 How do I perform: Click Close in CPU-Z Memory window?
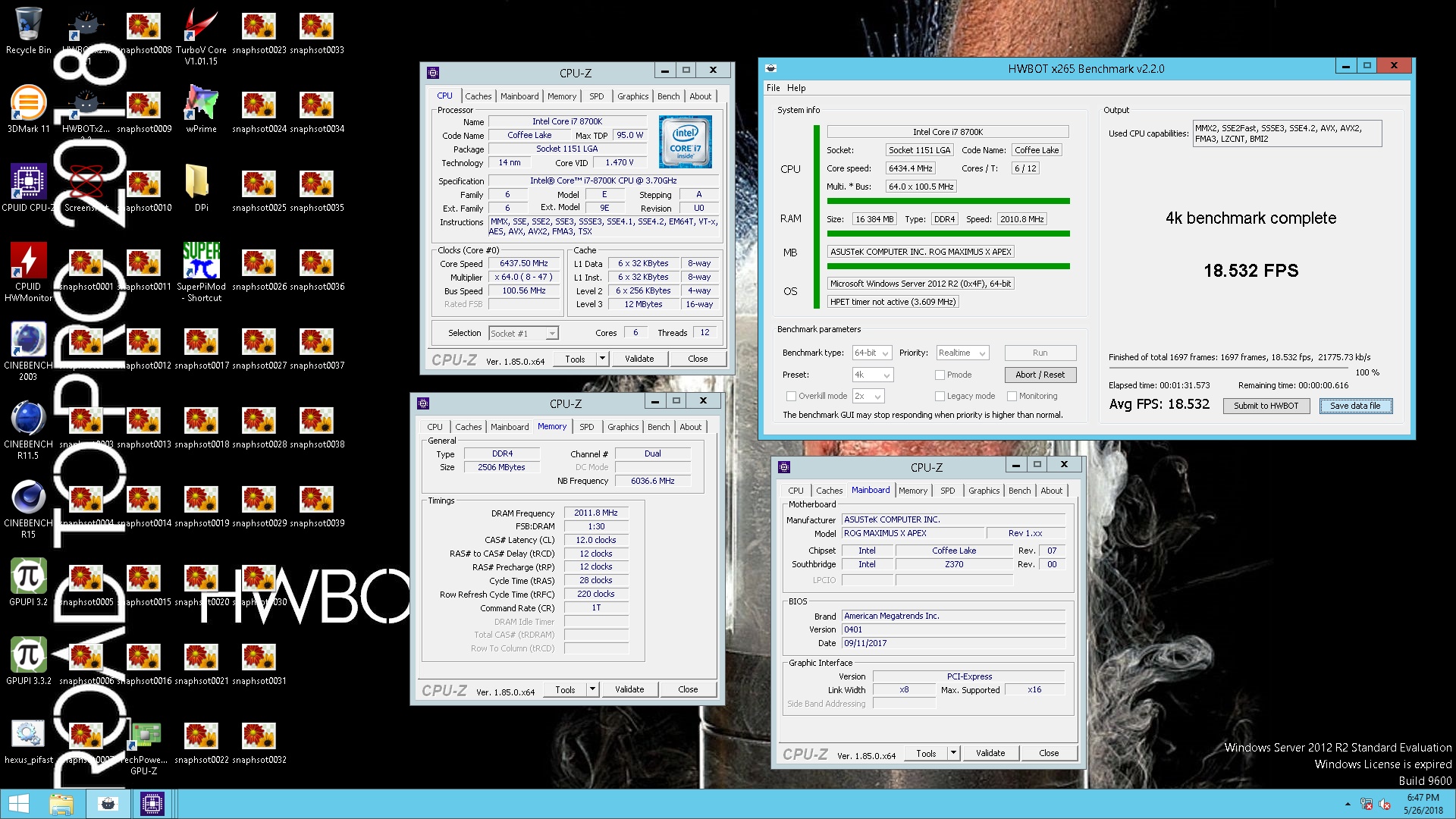(x=688, y=689)
